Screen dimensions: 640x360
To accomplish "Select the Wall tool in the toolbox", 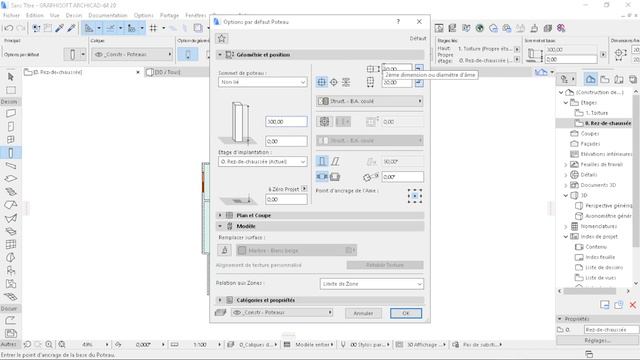I will click(11, 113).
